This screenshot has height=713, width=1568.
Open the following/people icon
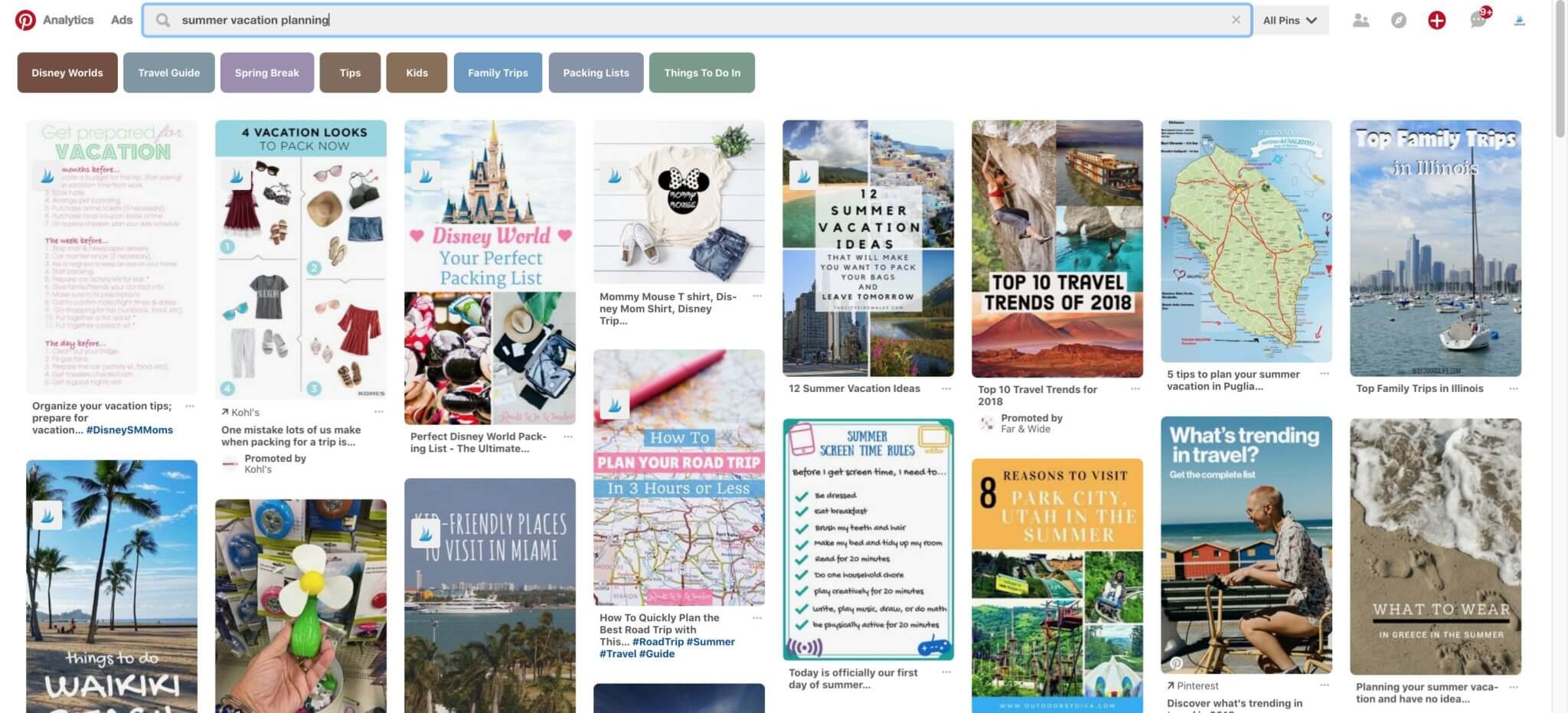coord(1361,21)
